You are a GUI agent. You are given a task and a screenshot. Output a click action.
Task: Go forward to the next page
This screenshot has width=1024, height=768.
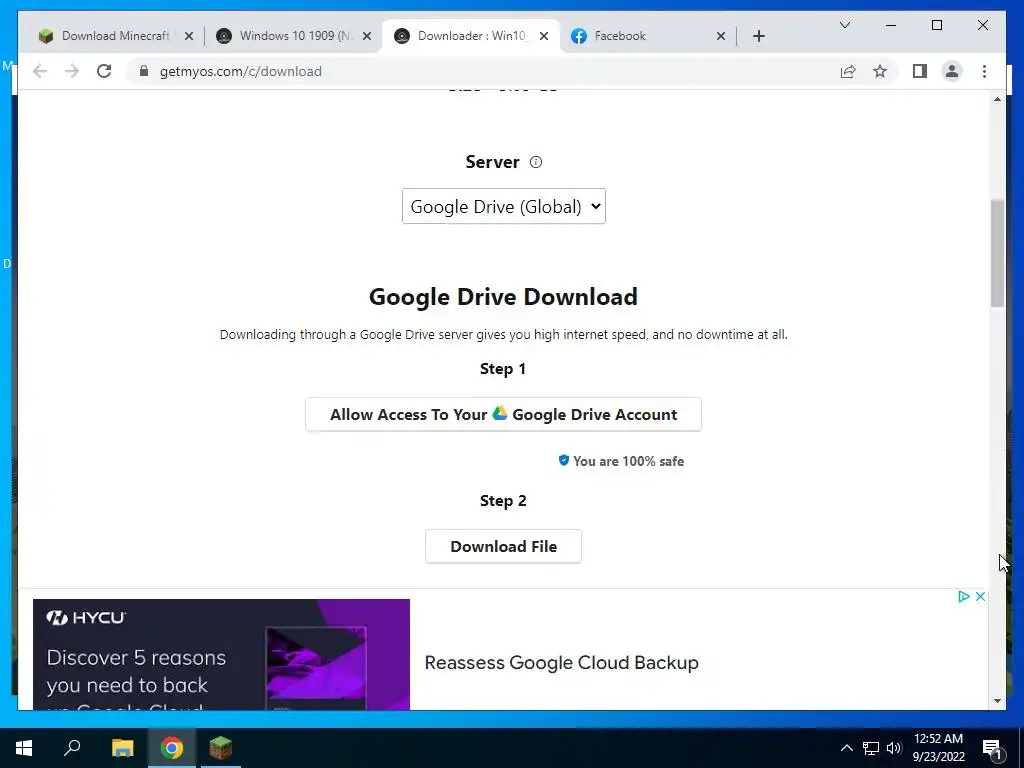72,71
